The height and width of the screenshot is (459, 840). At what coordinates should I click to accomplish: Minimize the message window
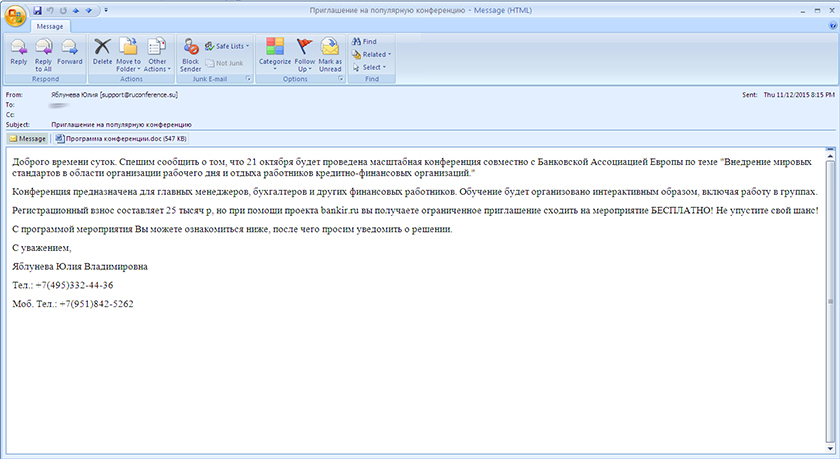pos(803,10)
